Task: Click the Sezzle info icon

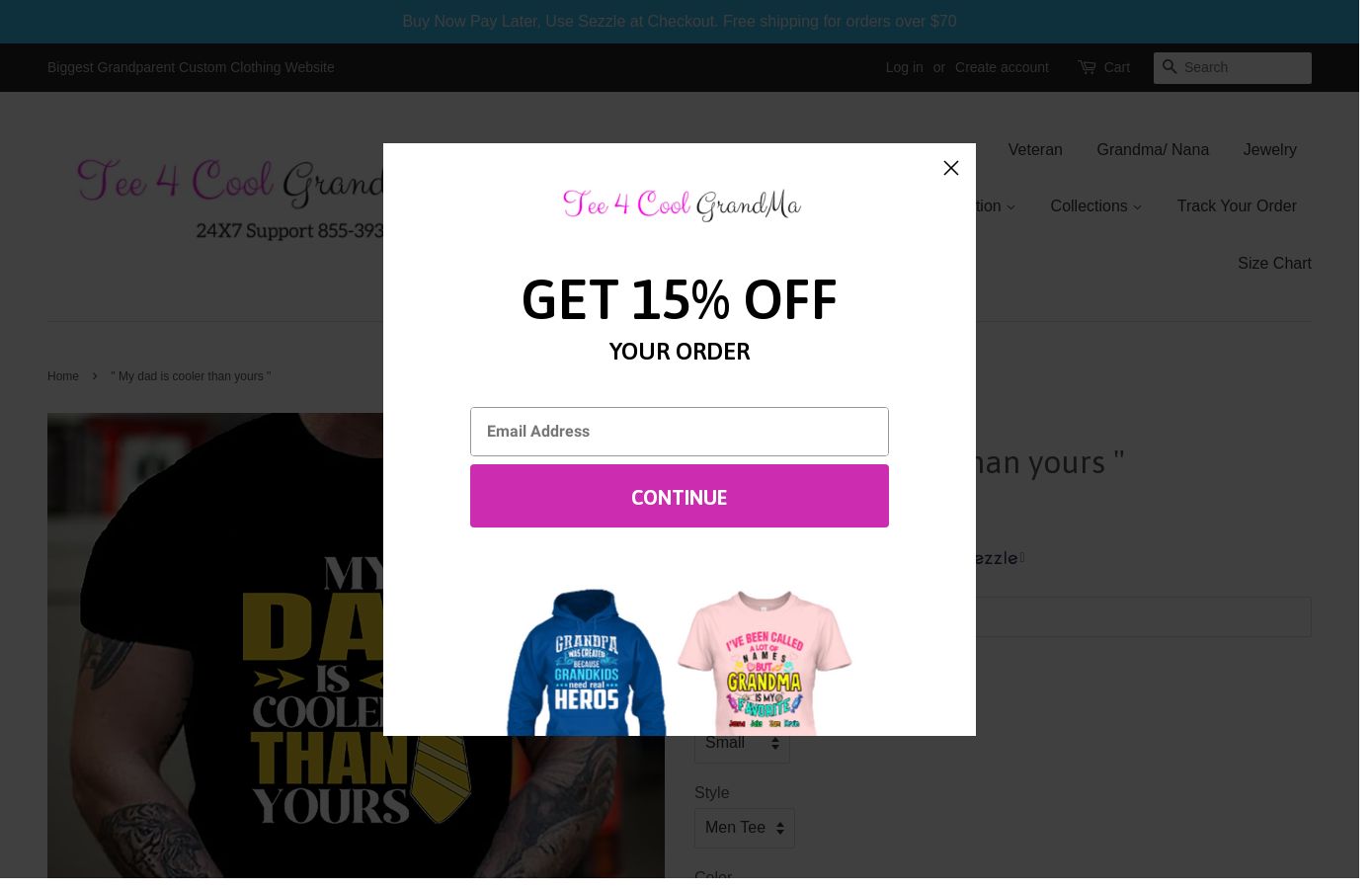Action: point(1022,558)
